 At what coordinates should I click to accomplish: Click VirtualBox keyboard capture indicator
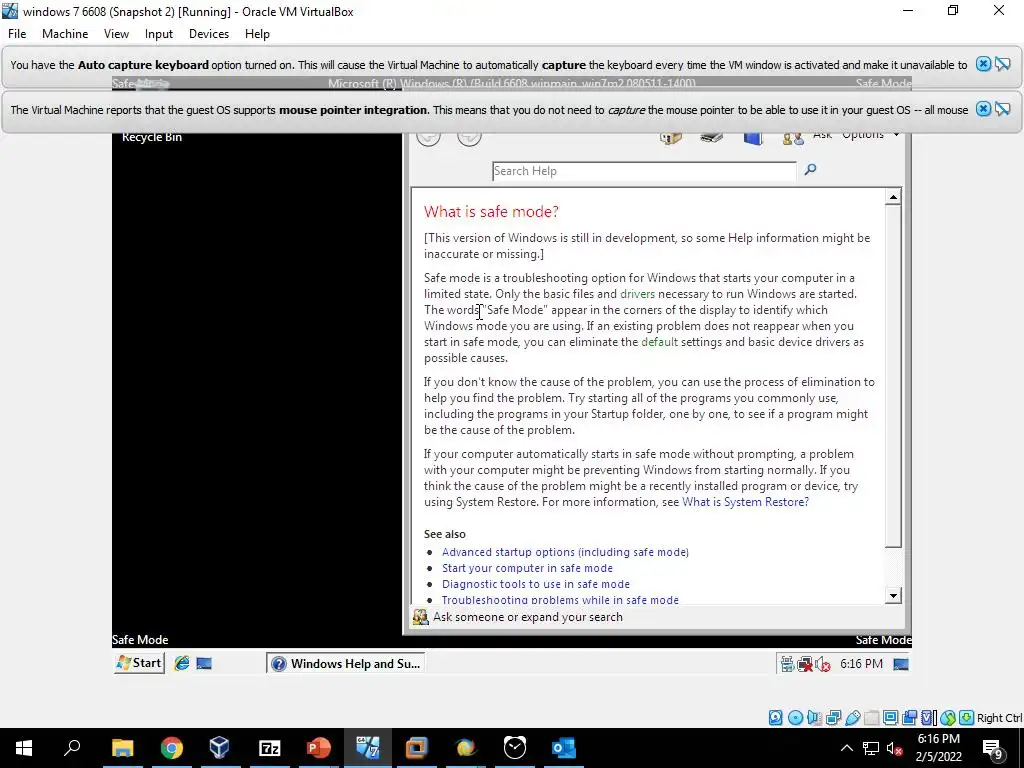pyautogui.click(x=967, y=718)
